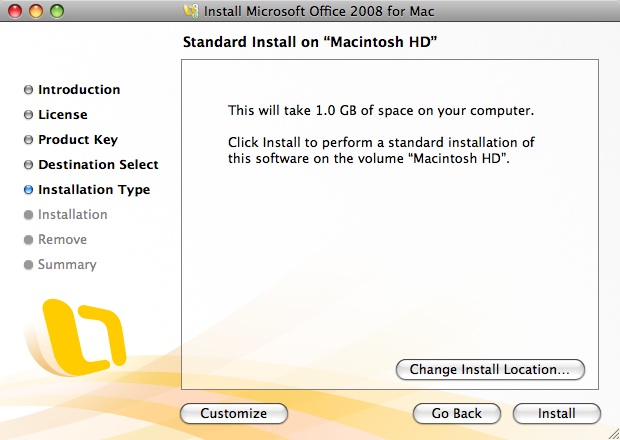The width and height of the screenshot is (620, 440).
Task: Click the window resize grip corner
Action: [613, 433]
